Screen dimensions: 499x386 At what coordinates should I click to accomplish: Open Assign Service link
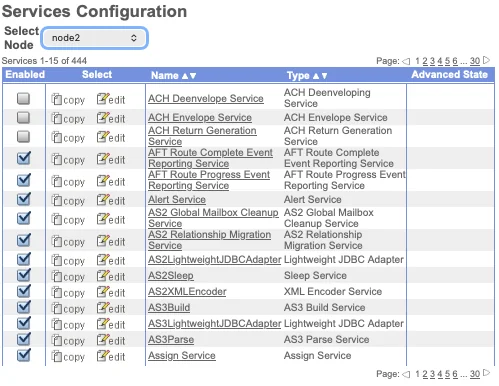coord(182,356)
